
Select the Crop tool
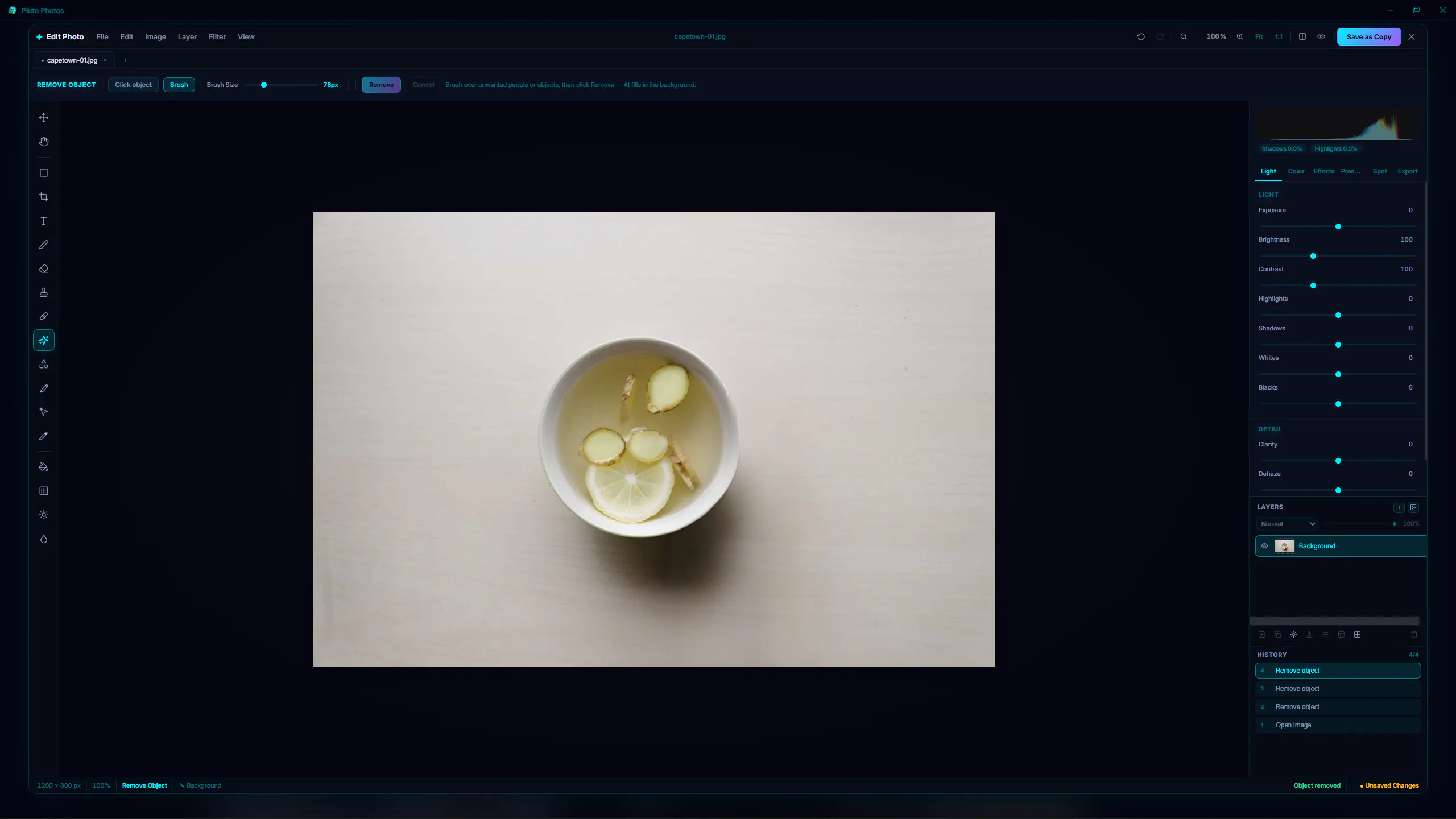point(44,197)
